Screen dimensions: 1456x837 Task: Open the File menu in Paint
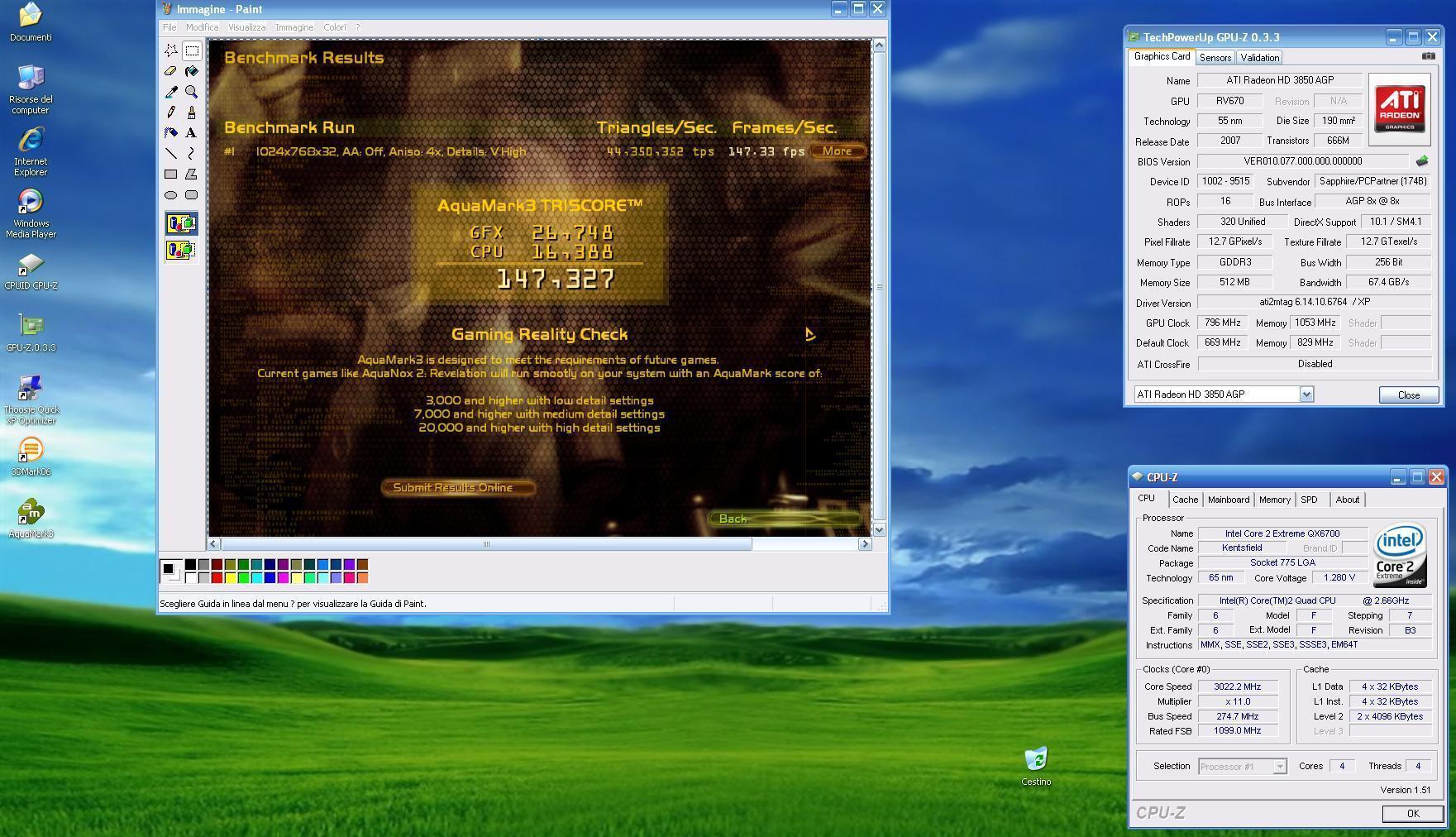169,27
